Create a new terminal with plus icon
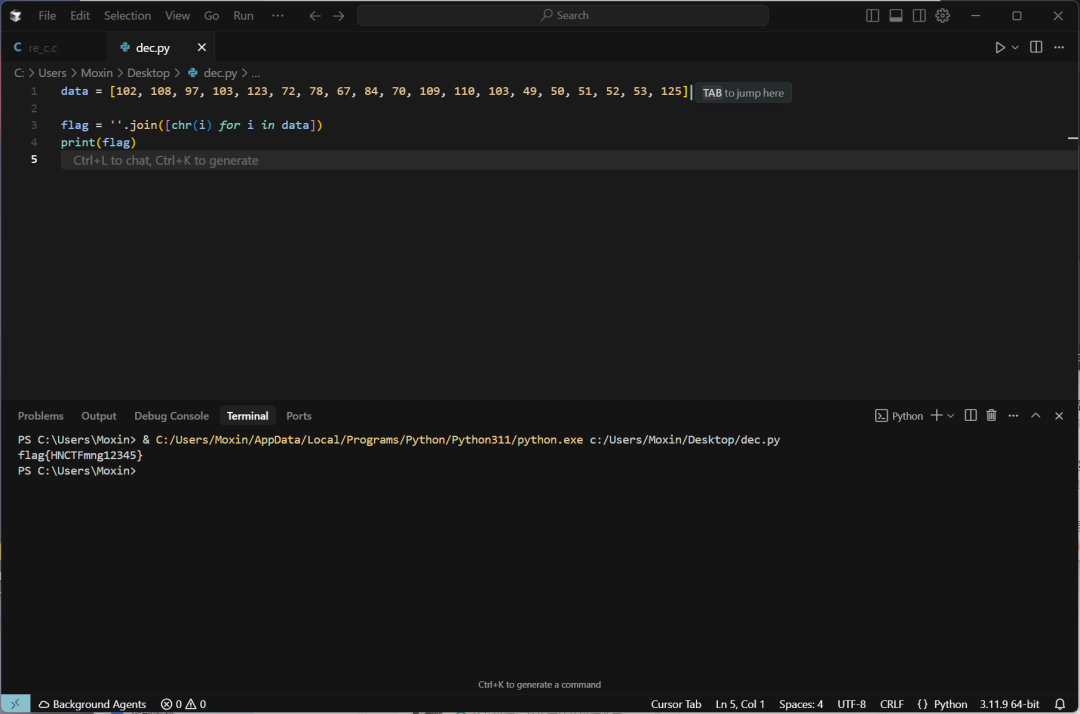 point(937,415)
